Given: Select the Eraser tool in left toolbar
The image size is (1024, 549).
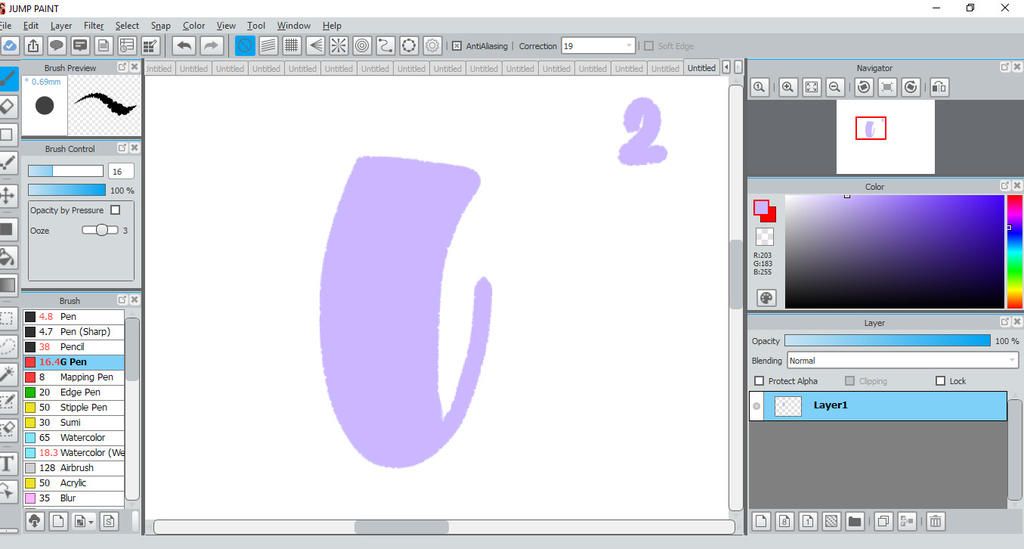Looking at the screenshot, I should (7, 106).
